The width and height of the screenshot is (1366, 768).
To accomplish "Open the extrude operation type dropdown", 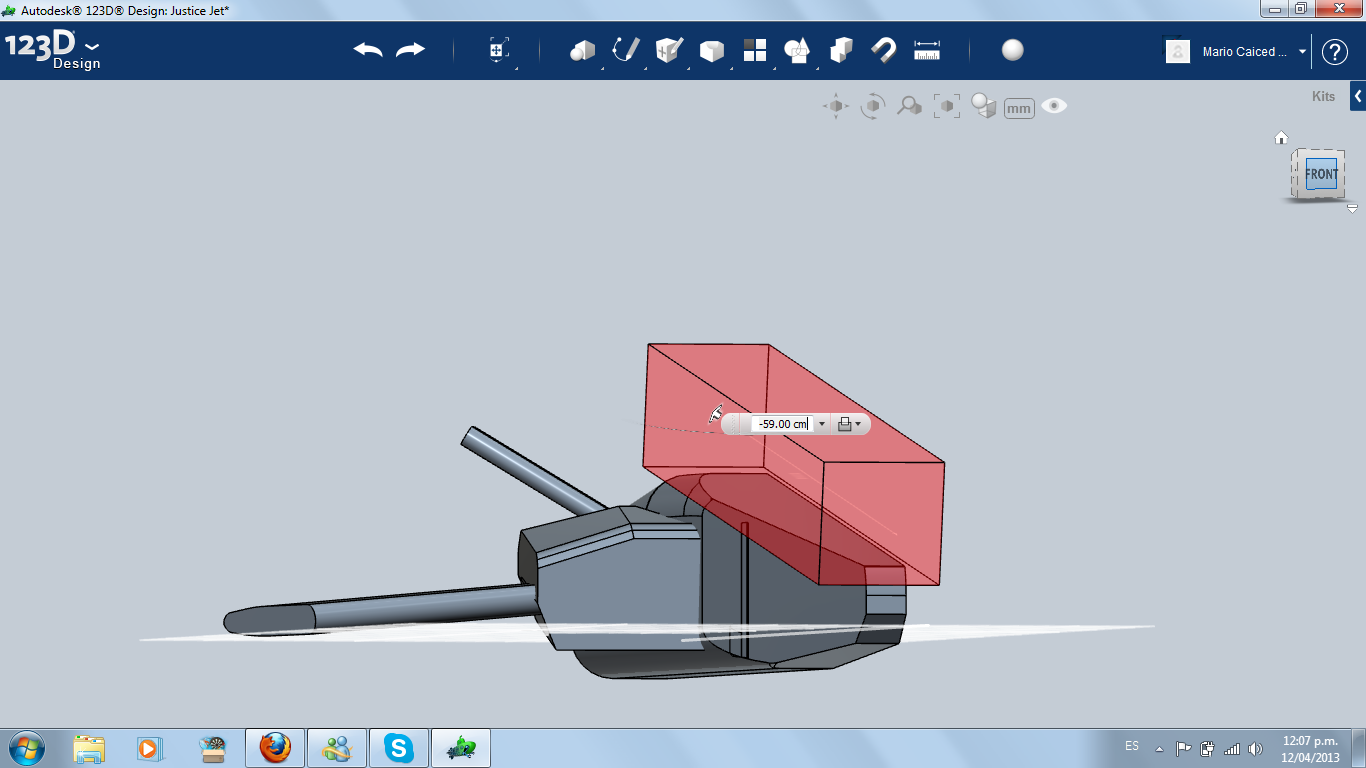I will click(x=849, y=424).
